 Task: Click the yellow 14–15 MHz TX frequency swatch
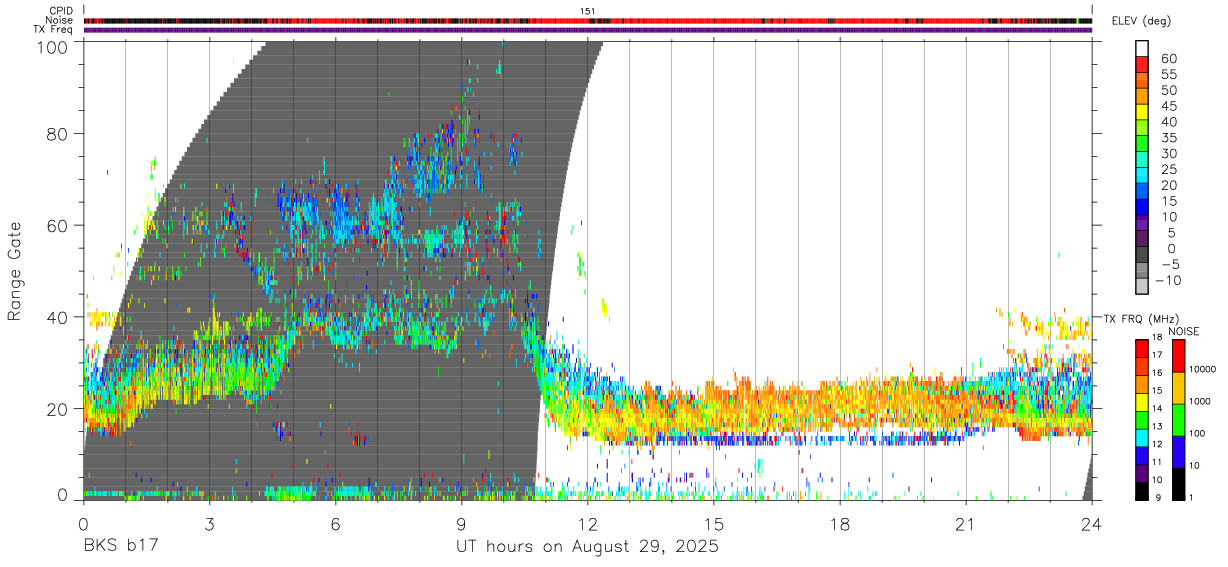click(x=1142, y=401)
